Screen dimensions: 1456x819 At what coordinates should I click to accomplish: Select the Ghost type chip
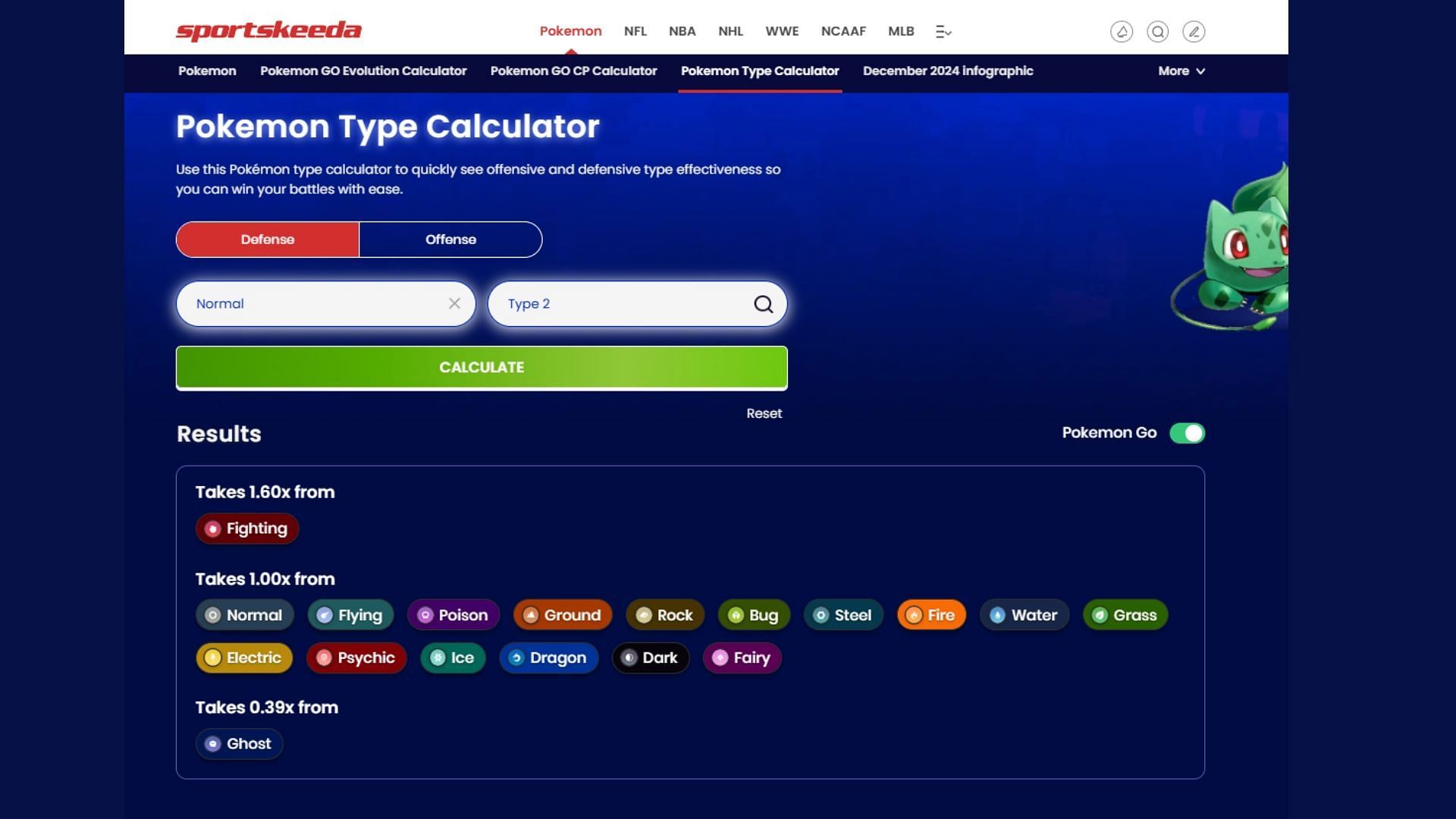click(x=240, y=744)
